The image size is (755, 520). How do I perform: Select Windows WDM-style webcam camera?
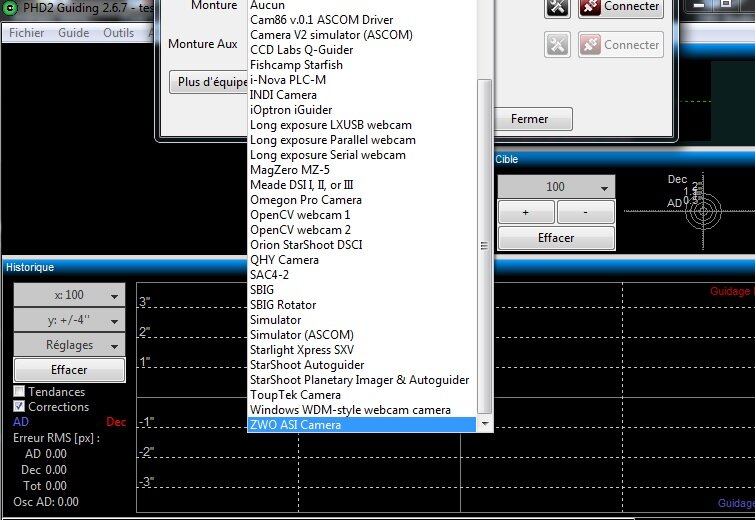click(362, 410)
